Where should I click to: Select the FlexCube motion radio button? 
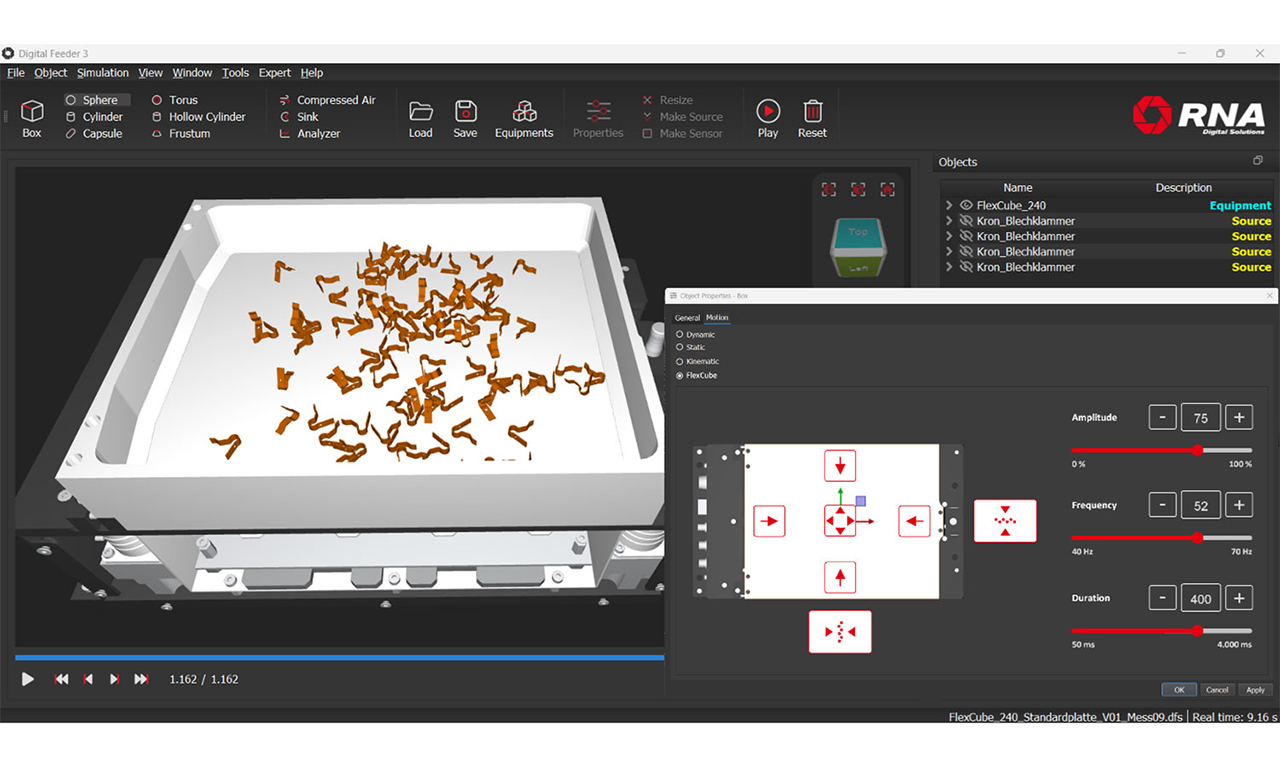tap(680, 375)
